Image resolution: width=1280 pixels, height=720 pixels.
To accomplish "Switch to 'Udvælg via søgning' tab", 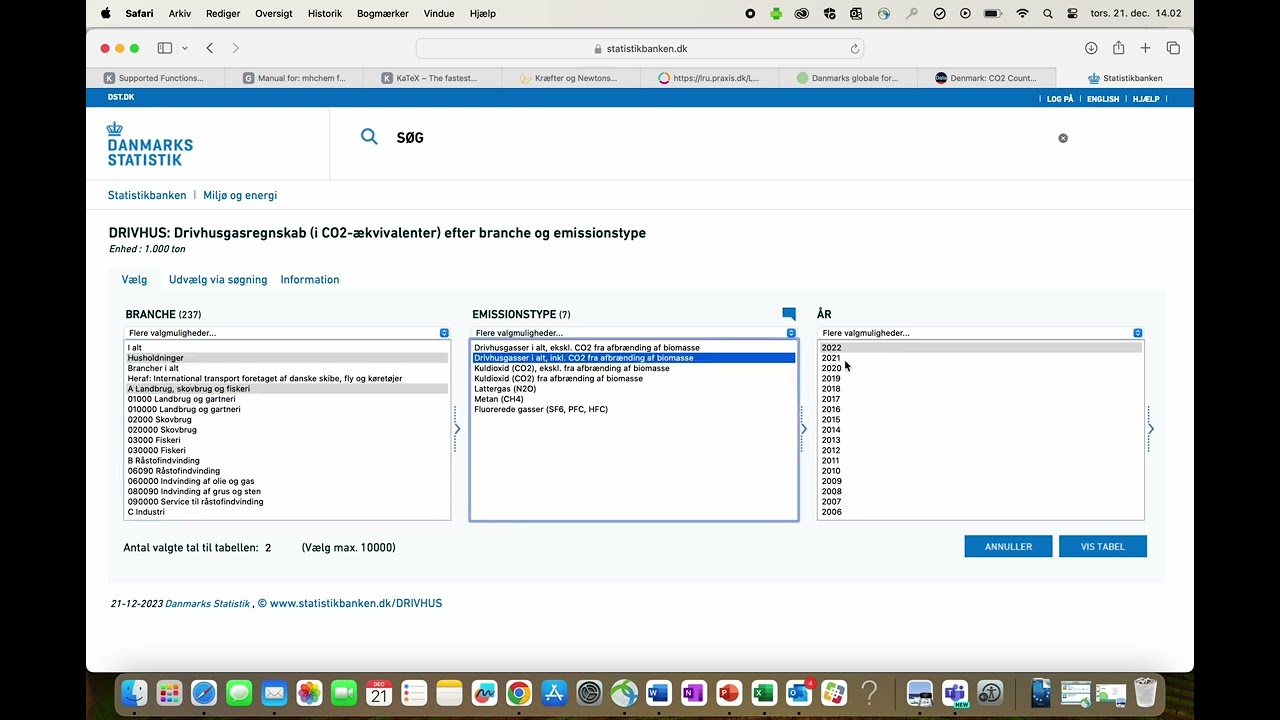I will (218, 280).
